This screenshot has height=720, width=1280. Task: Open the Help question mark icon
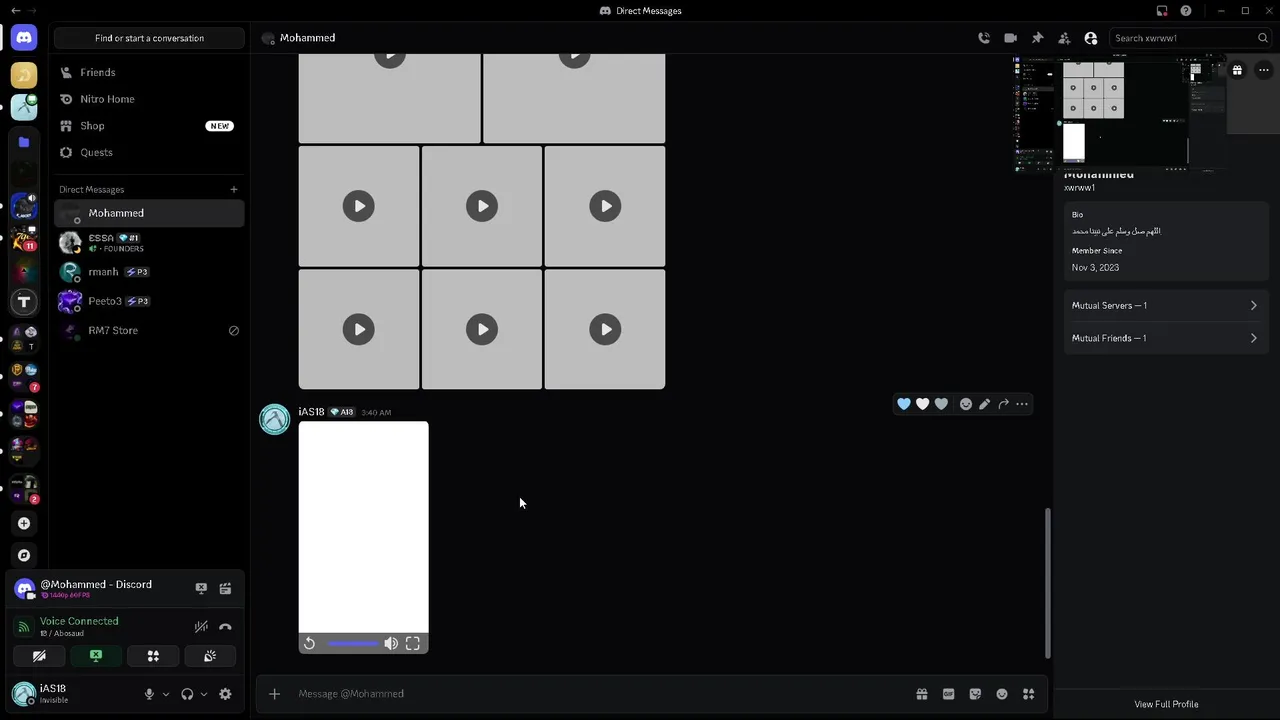coord(1186,11)
